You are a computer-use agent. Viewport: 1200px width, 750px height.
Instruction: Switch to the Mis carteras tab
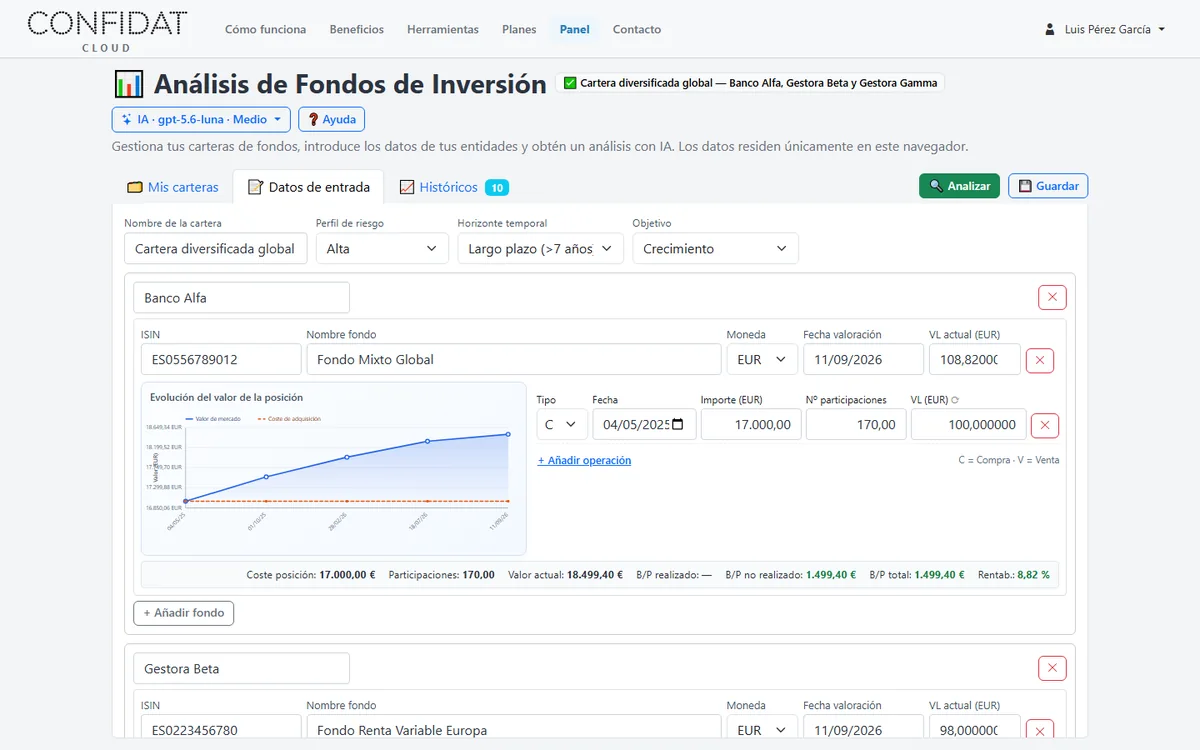172,187
